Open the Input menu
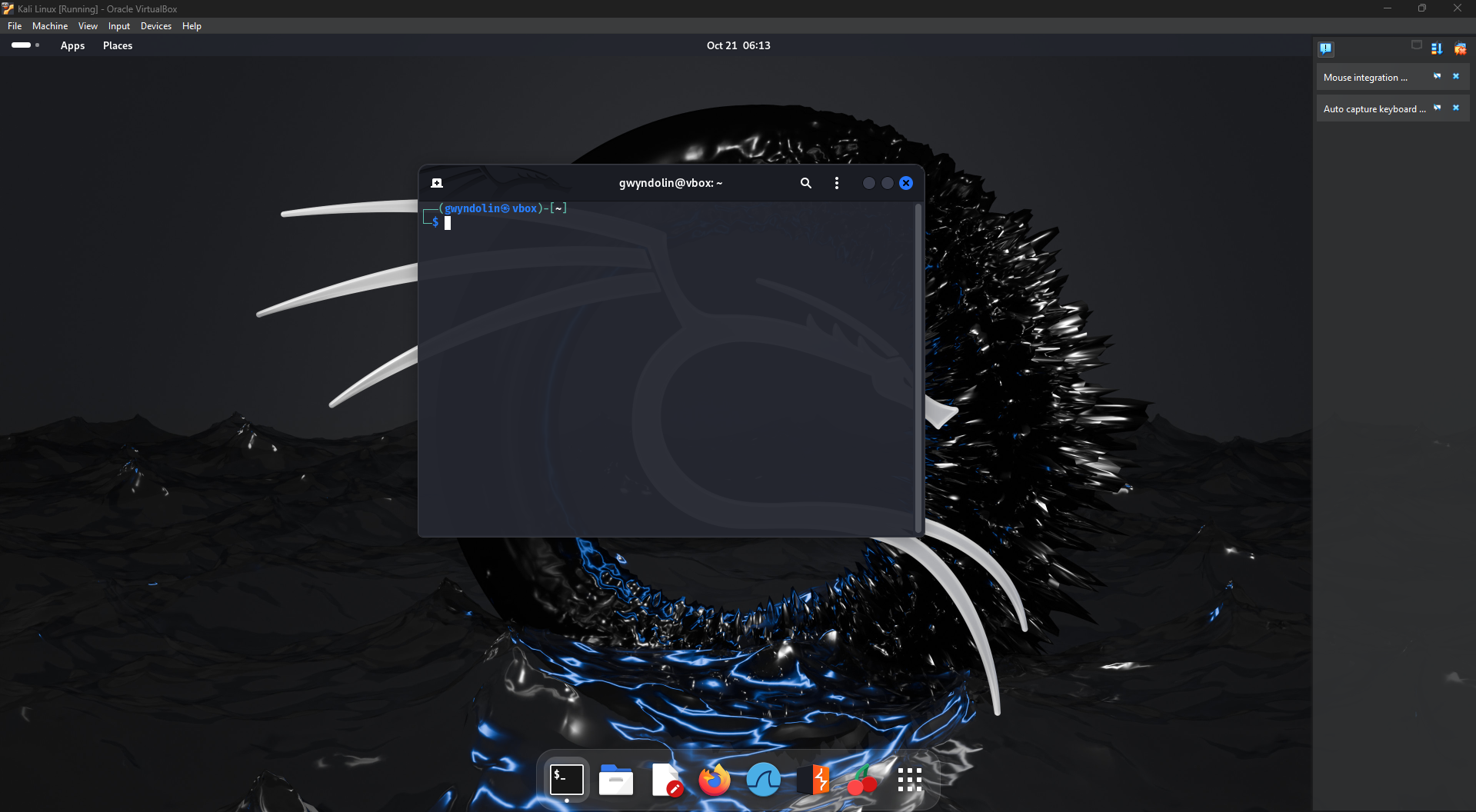The image size is (1476, 812). pos(119,26)
